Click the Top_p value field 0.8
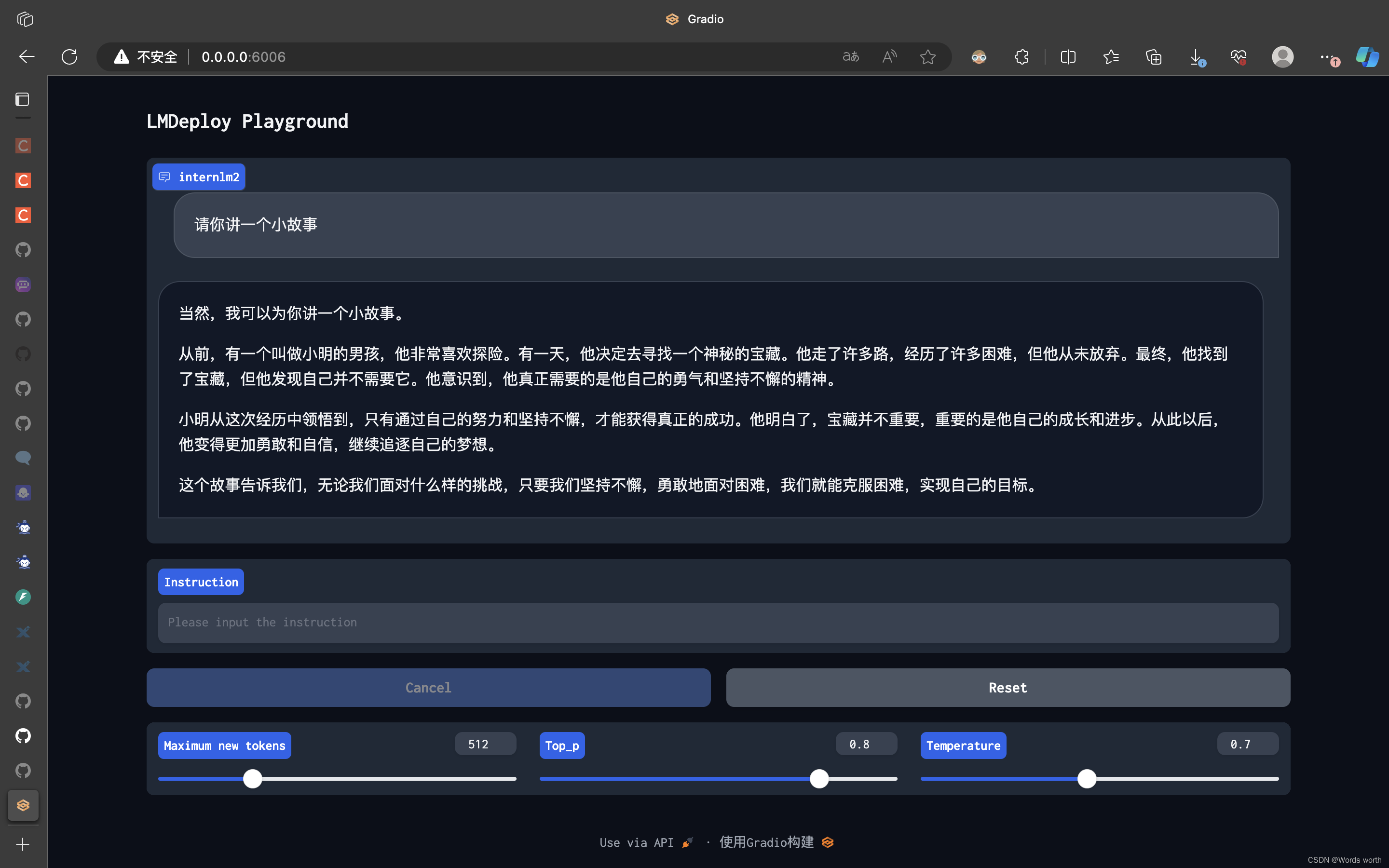Viewport: 1389px width, 868px height. point(866,744)
